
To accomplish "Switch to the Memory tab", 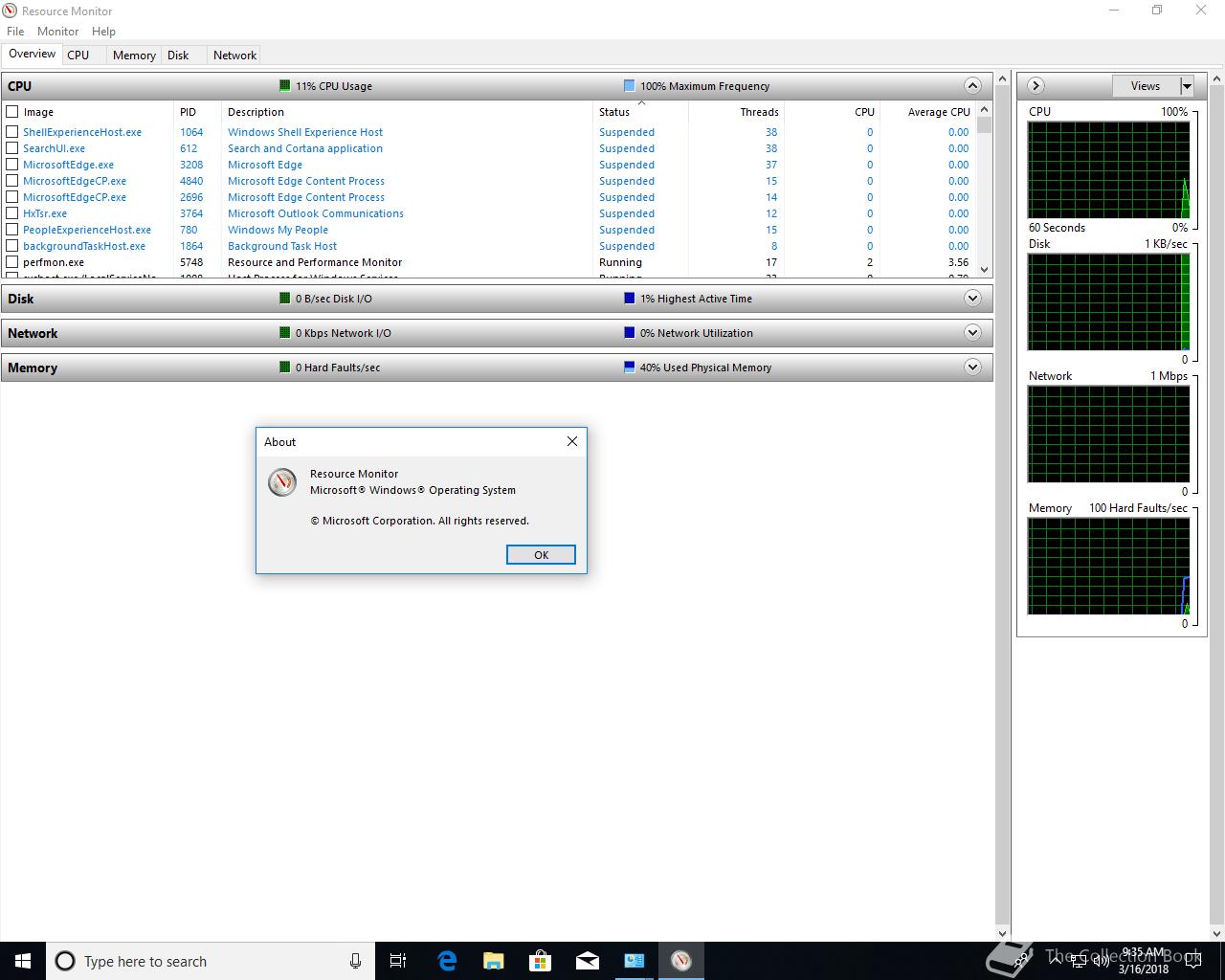I will pyautogui.click(x=134, y=56).
